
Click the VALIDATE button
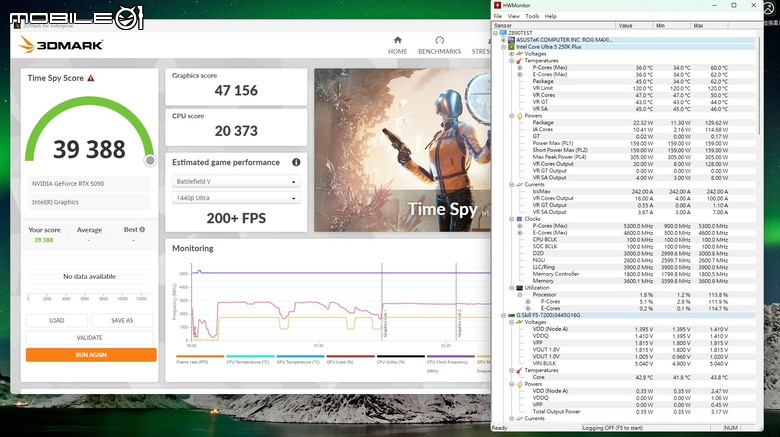[x=90, y=337]
